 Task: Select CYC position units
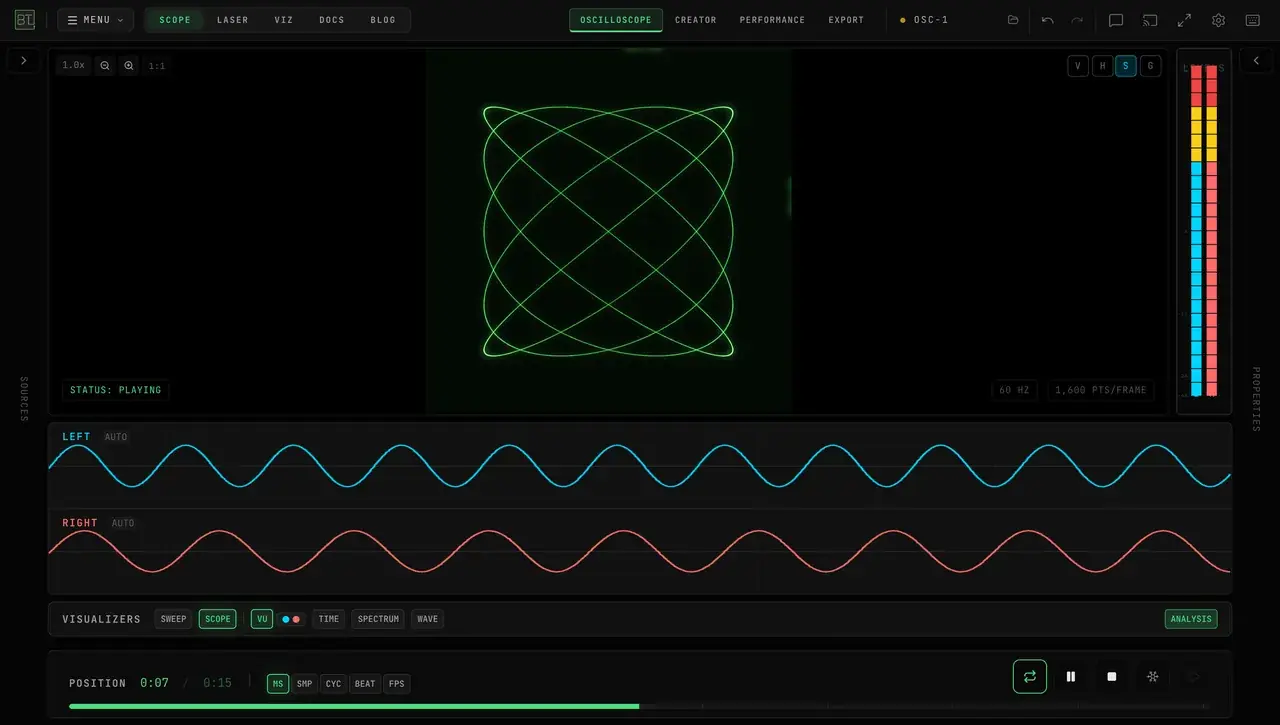[334, 684]
